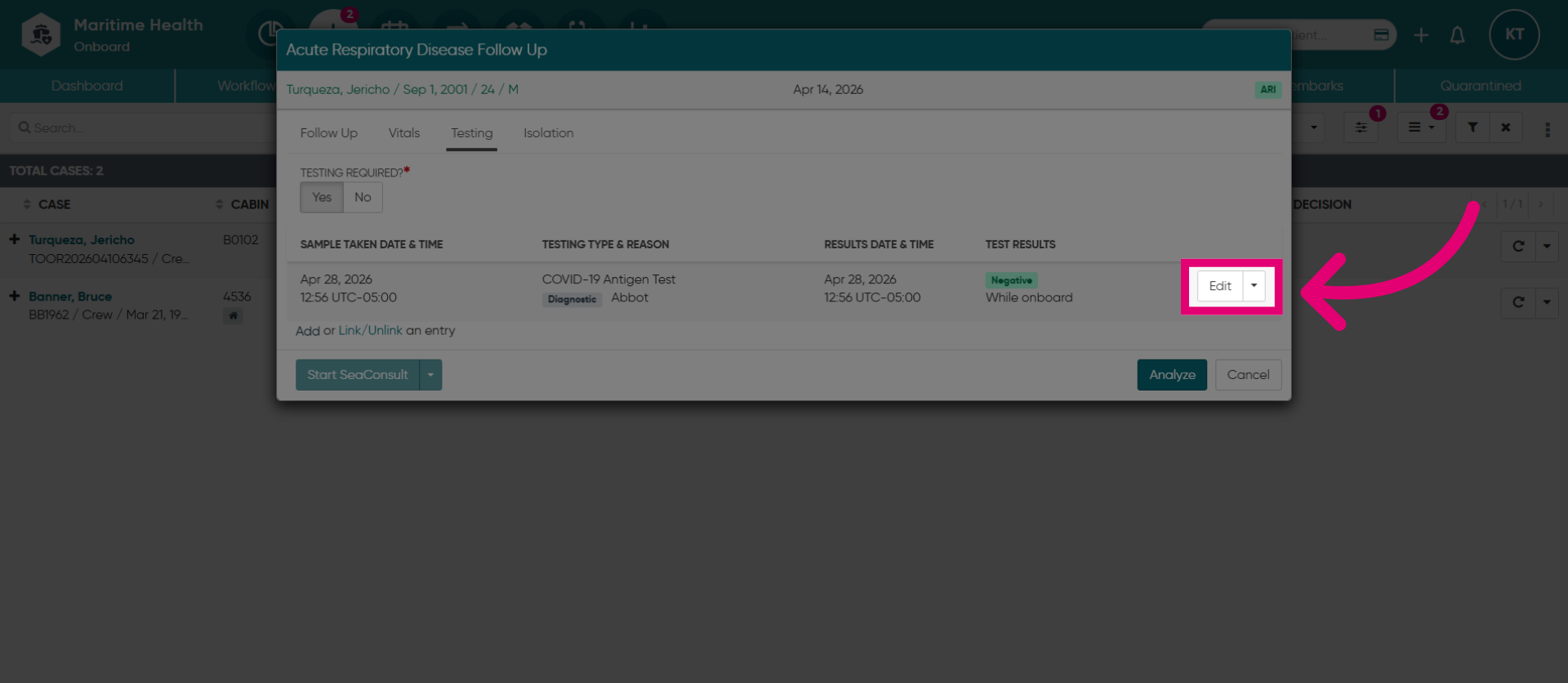The height and width of the screenshot is (683, 1568).
Task: Open the notifications bell
Action: pos(1457,35)
